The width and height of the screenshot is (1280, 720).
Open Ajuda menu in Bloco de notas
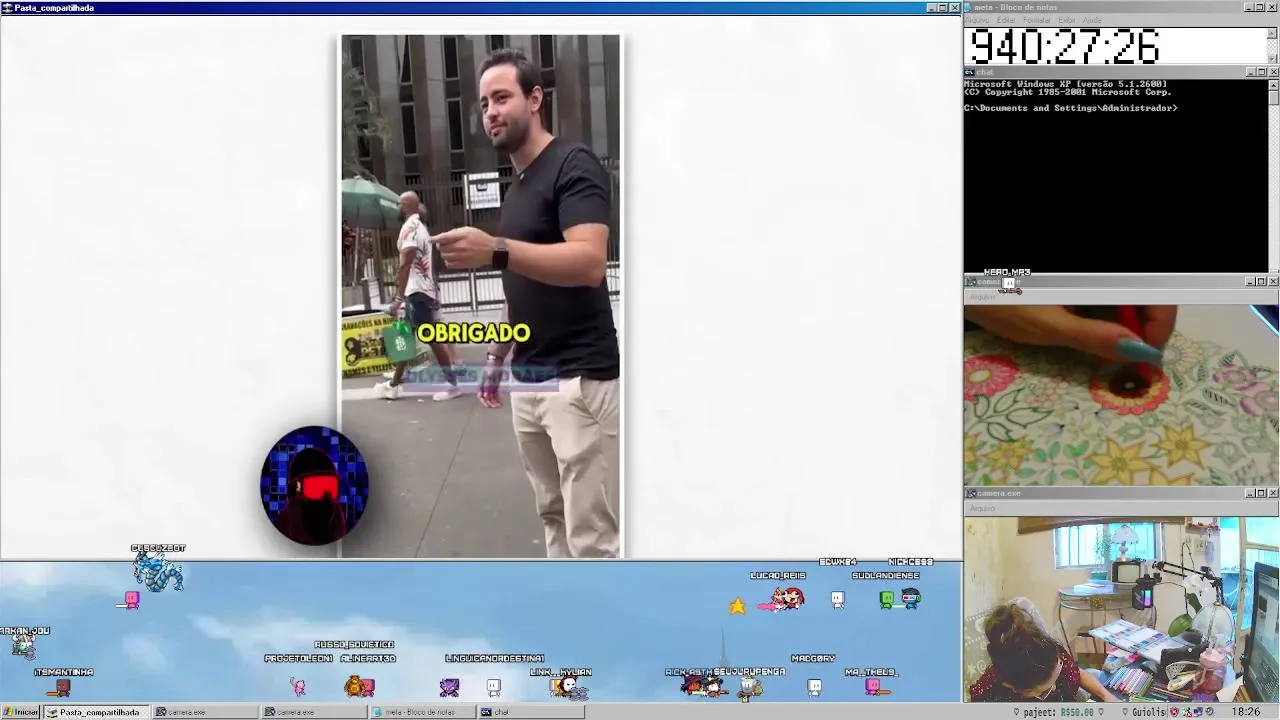[x=1092, y=20]
